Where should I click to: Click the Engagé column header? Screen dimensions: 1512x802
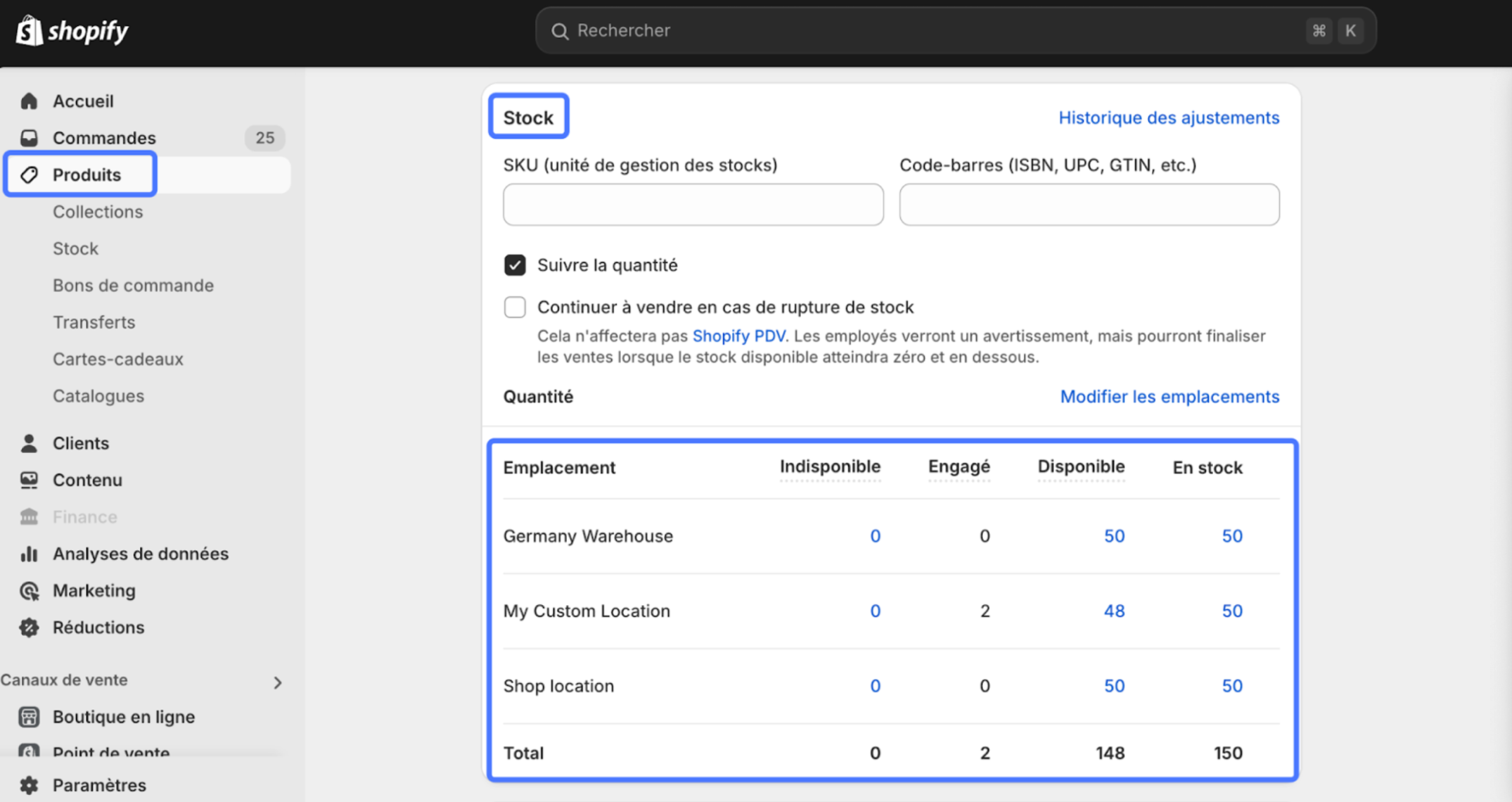pyautogui.click(x=959, y=466)
